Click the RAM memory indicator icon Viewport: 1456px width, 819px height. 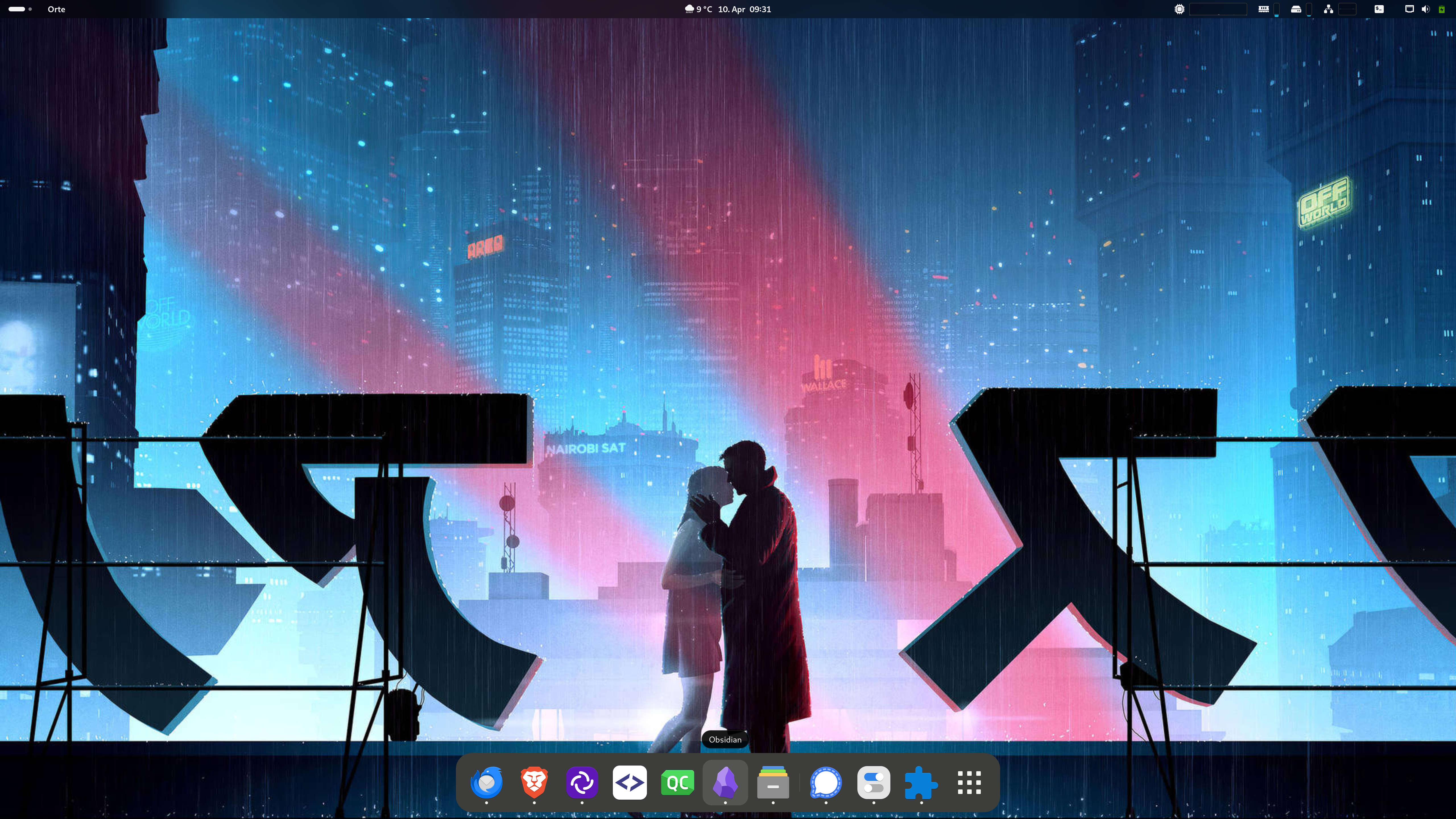tap(1264, 9)
